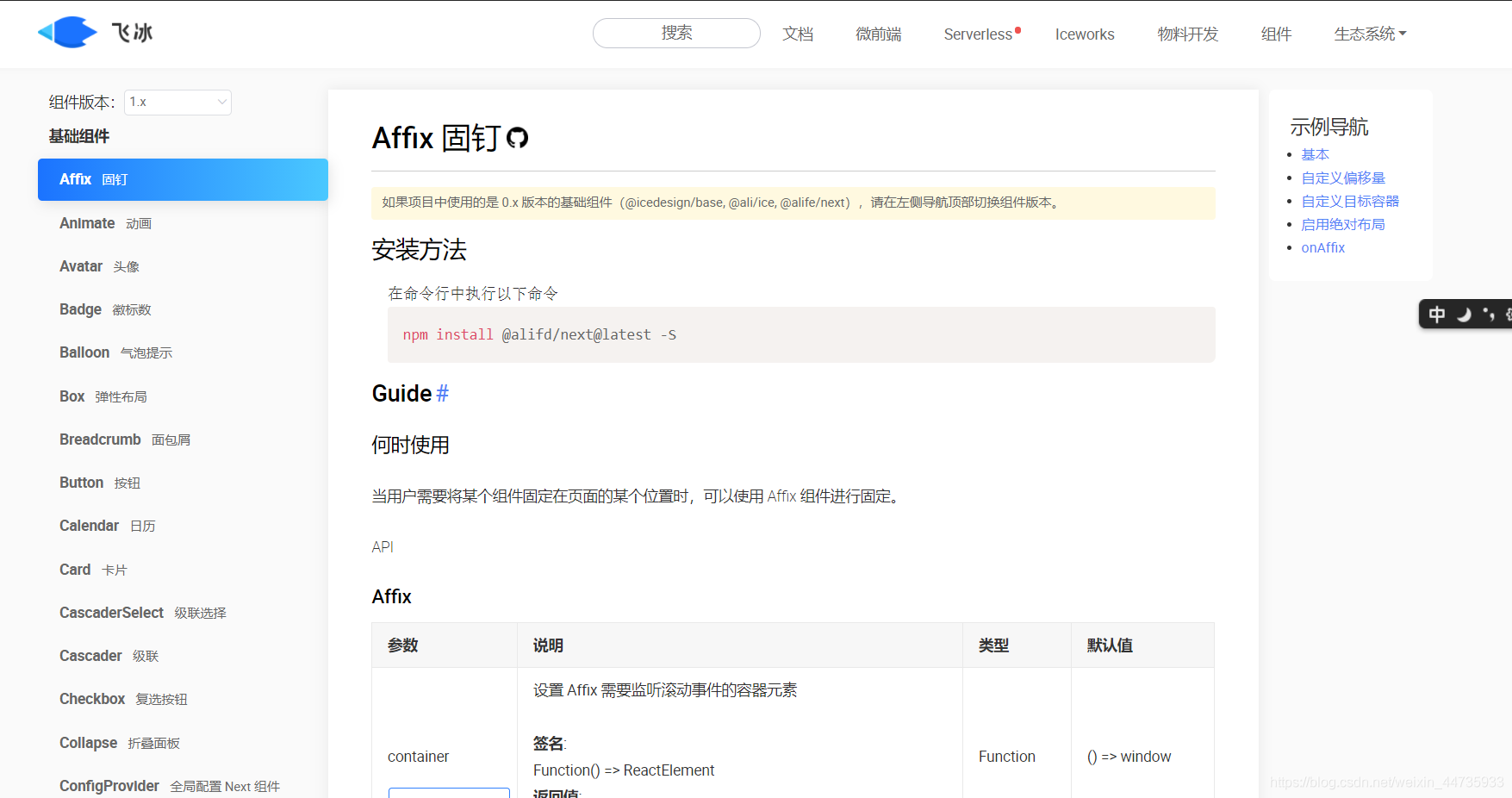Click the API text above Affix heading

(383, 547)
